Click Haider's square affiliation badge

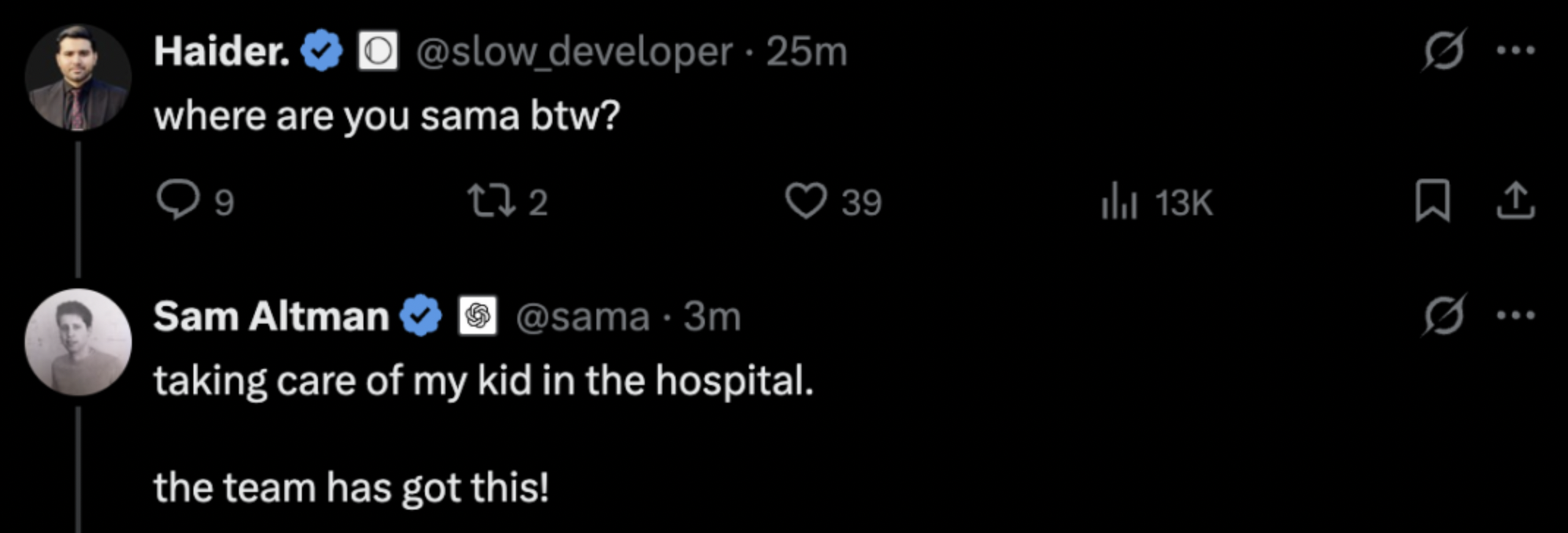point(378,51)
